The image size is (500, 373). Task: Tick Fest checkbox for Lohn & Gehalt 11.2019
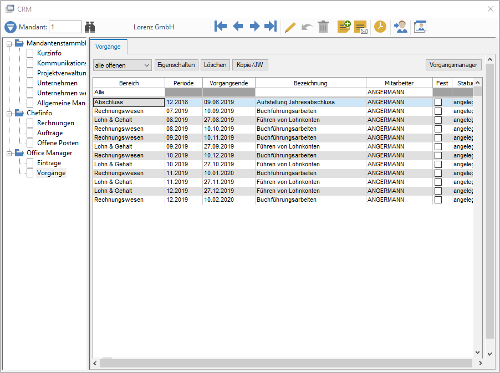pos(438,182)
